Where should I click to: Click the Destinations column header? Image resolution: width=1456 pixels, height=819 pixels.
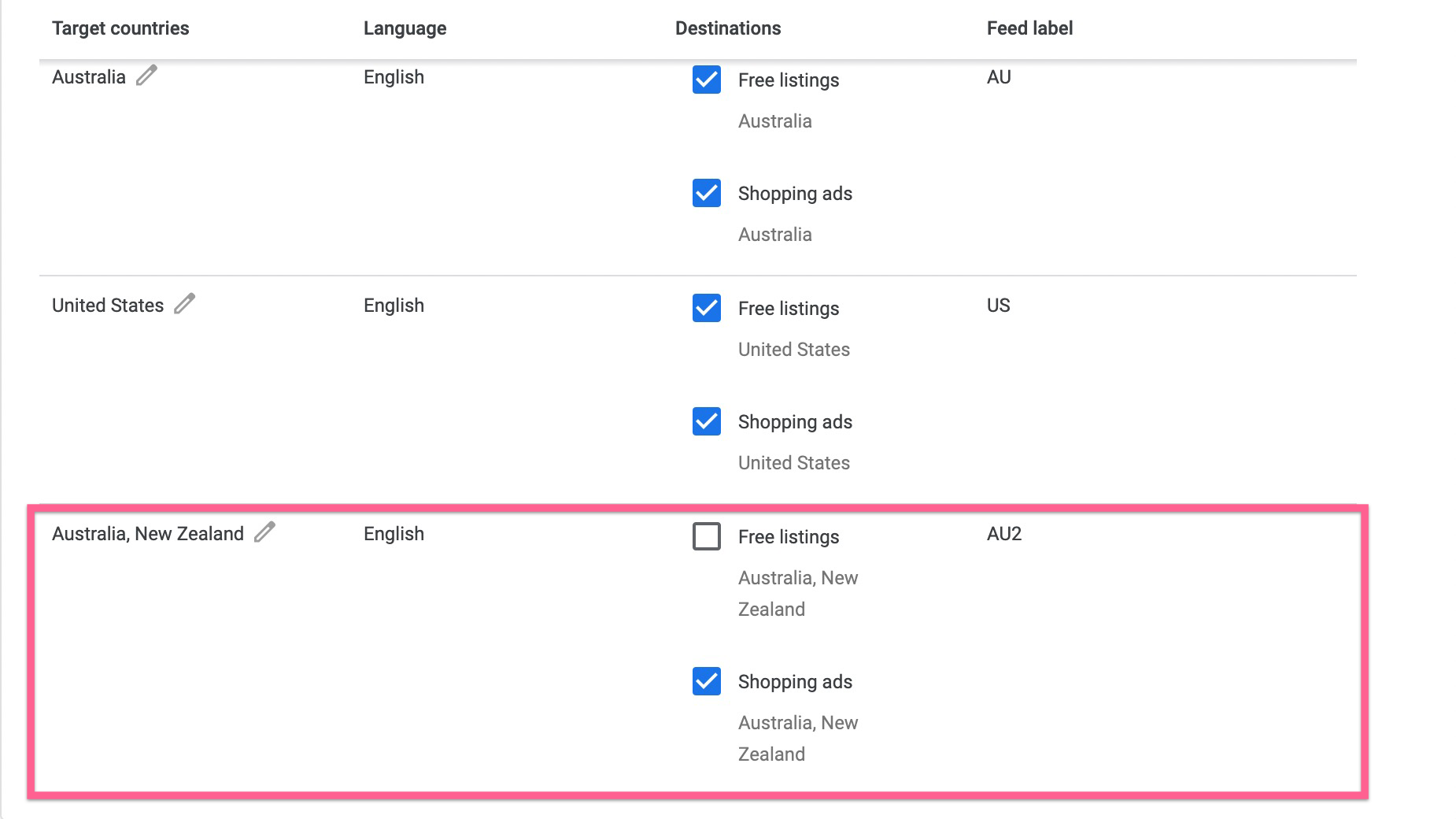click(x=728, y=28)
